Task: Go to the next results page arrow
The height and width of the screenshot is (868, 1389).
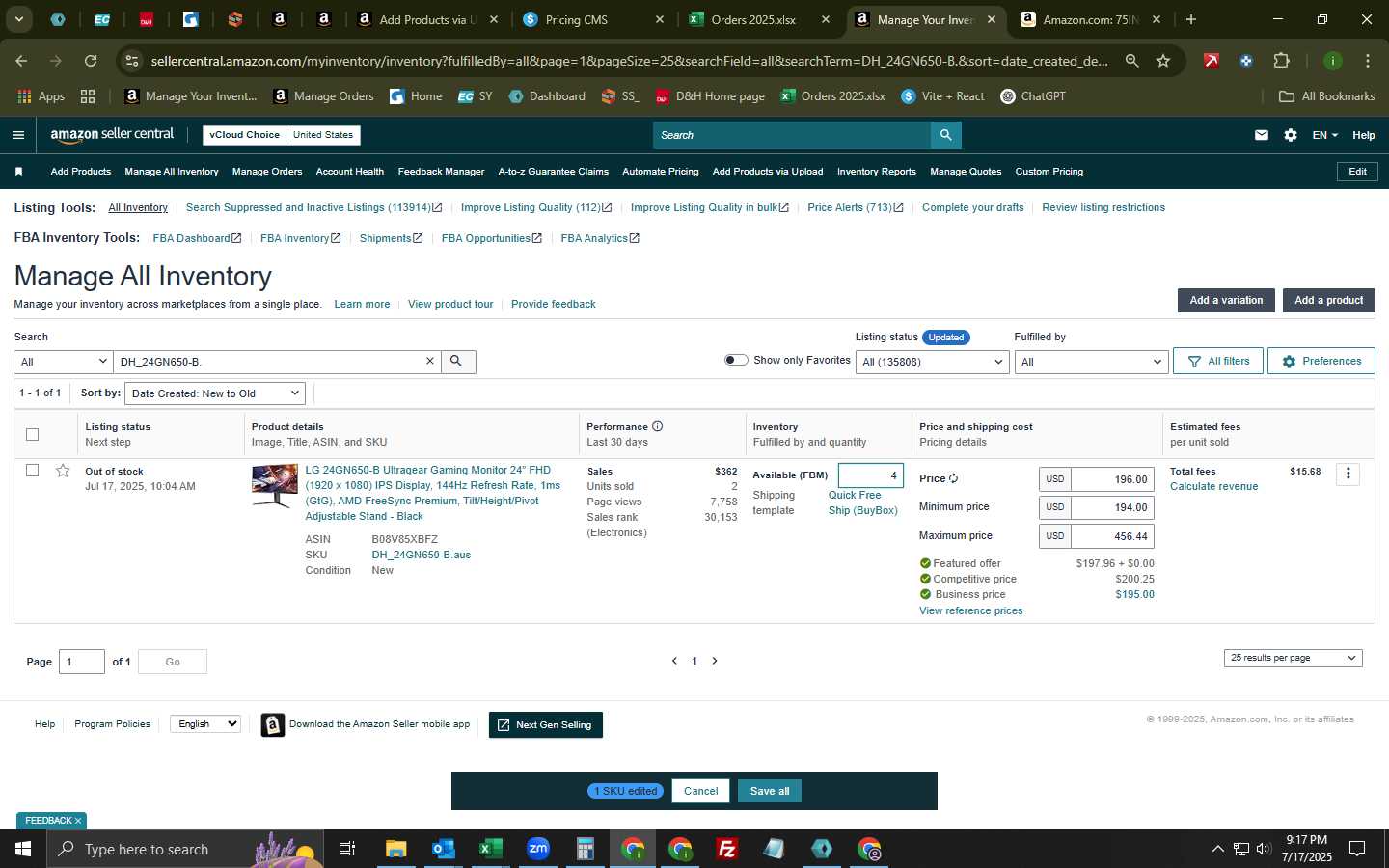Action: [x=715, y=661]
